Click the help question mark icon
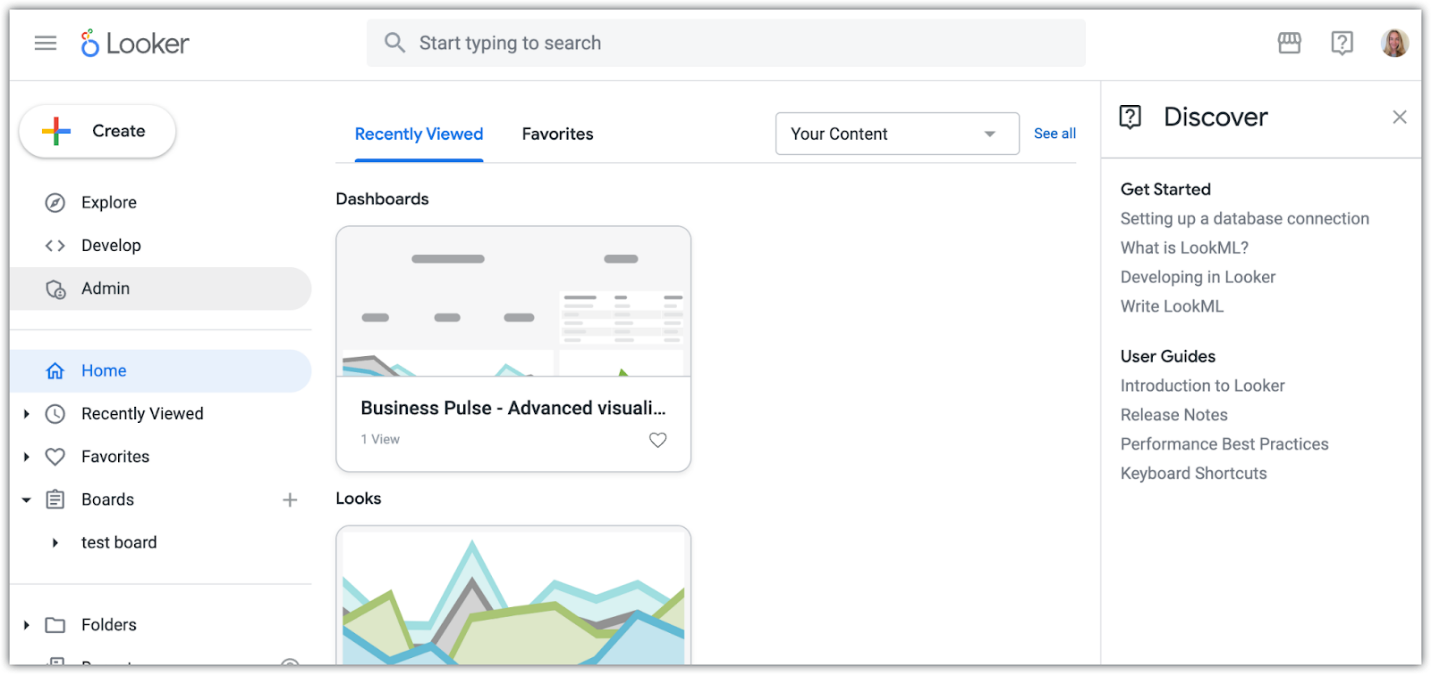Viewport: 1431px width, 674px height. pyautogui.click(x=1342, y=43)
